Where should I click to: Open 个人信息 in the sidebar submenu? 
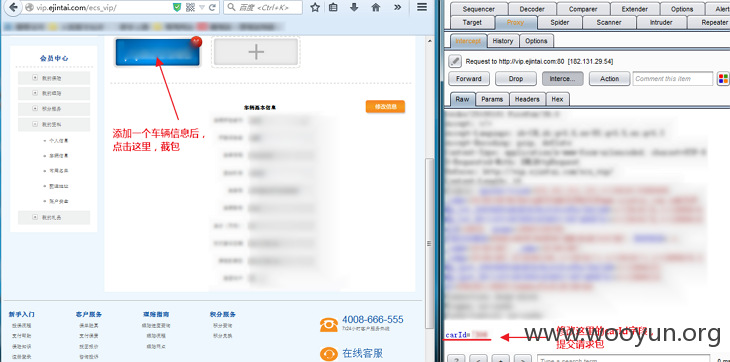click(x=59, y=141)
